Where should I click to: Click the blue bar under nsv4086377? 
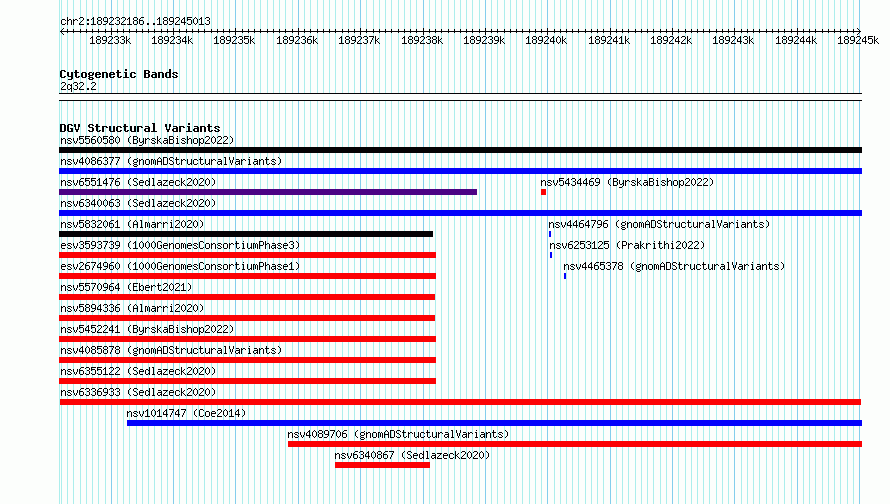tap(460, 171)
